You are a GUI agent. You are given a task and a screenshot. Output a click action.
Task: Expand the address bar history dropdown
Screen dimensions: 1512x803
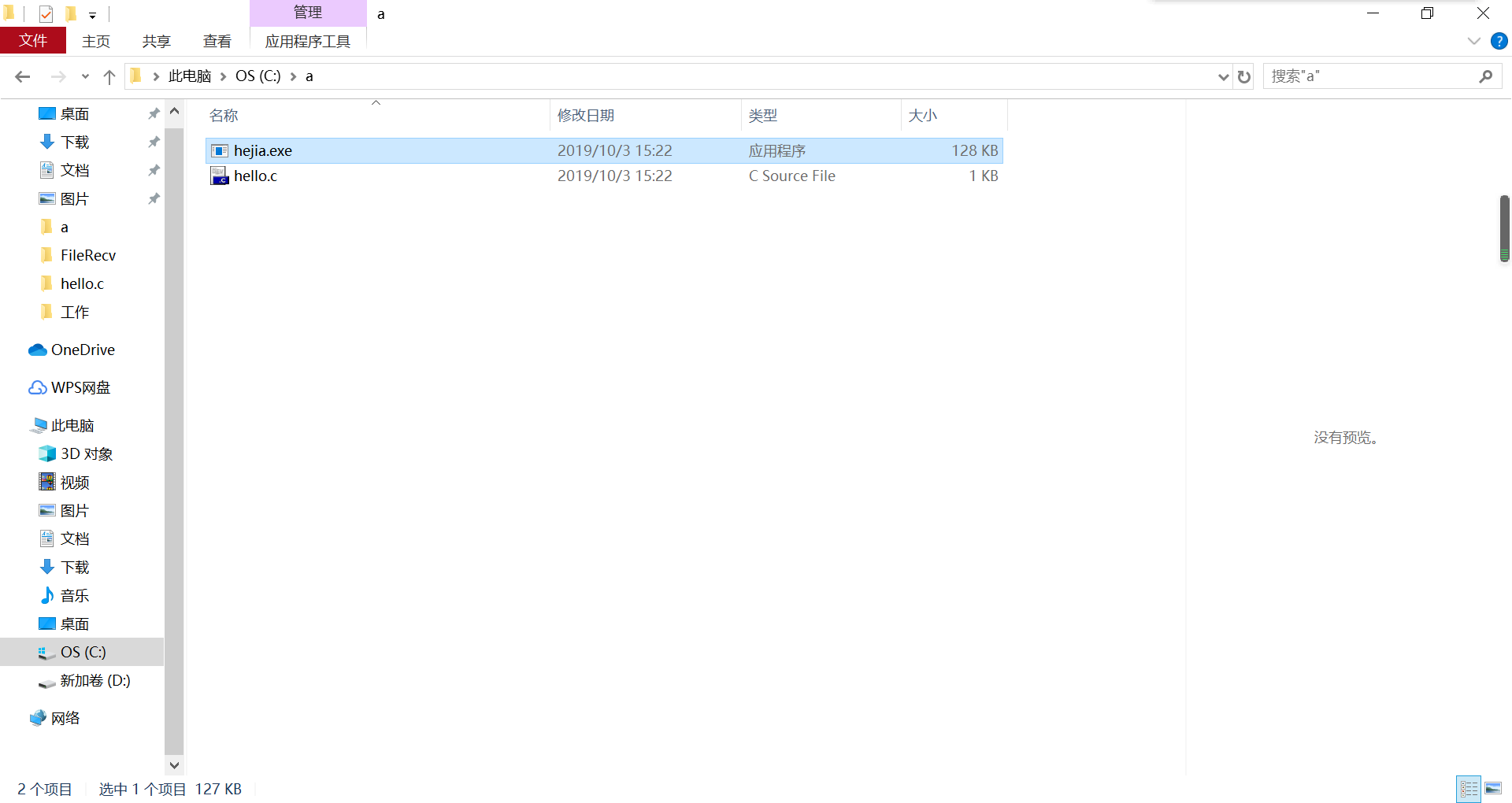[1223, 76]
